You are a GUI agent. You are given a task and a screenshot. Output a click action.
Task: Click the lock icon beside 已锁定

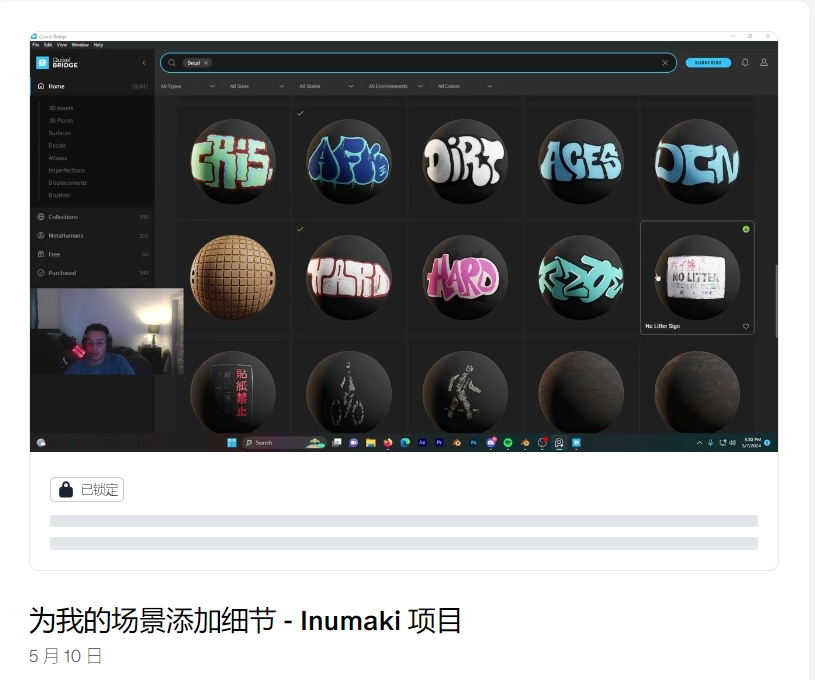click(x=66, y=489)
